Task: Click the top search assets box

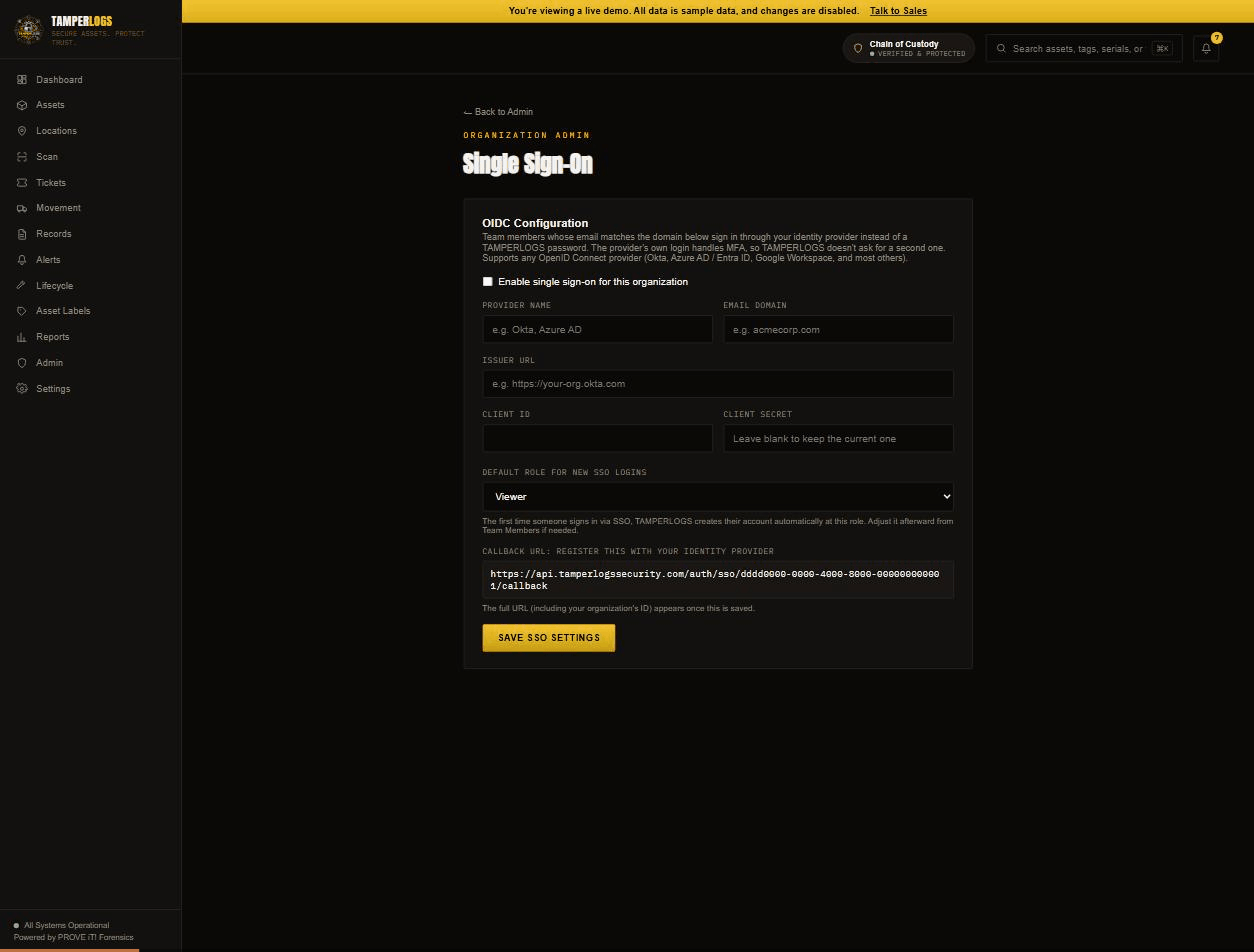Action: pos(1084,48)
